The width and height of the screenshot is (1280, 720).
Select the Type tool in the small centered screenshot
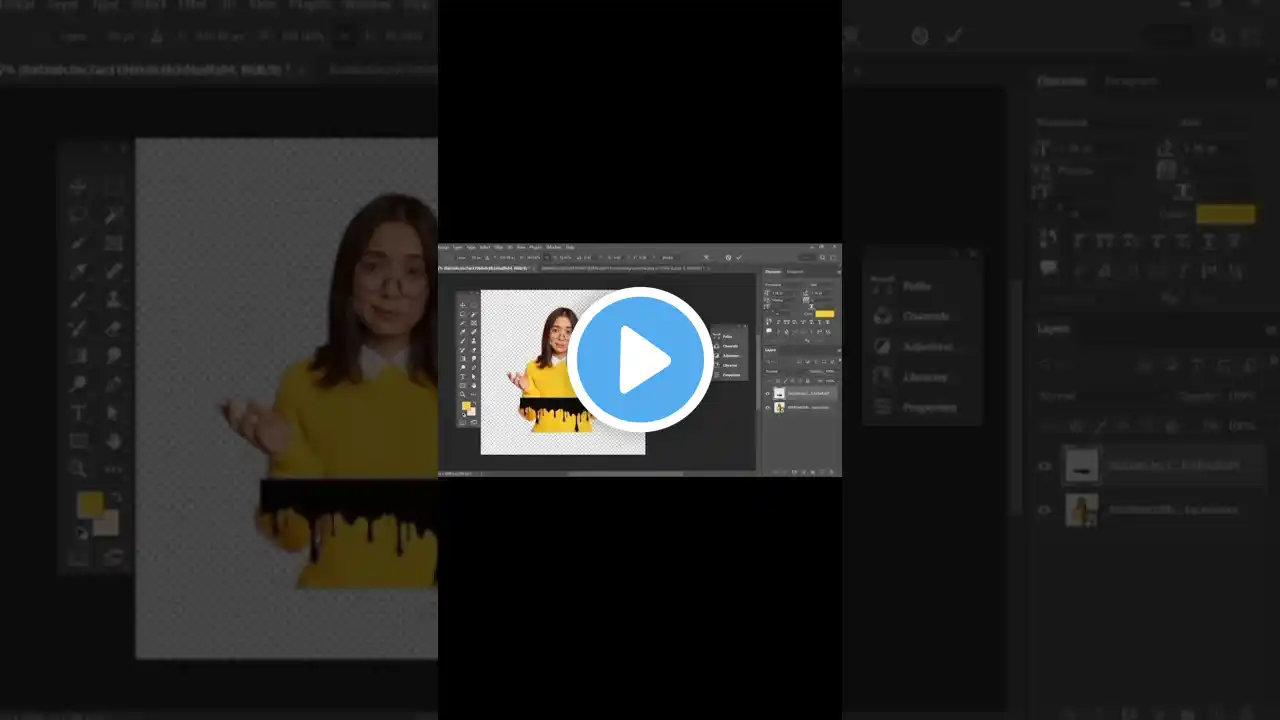[x=462, y=377]
